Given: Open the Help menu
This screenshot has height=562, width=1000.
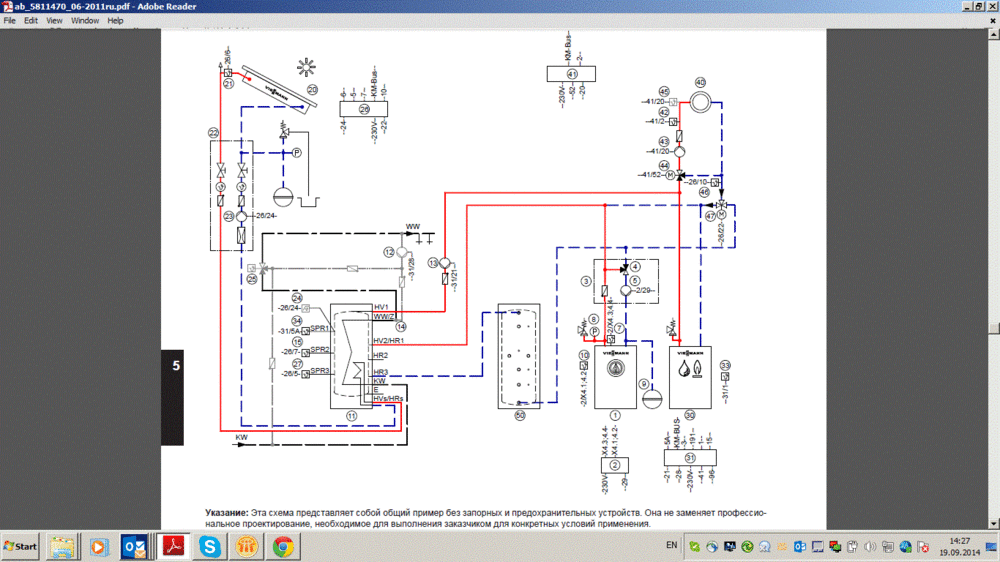Looking at the screenshot, I should pyautogui.click(x=116, y=20).
